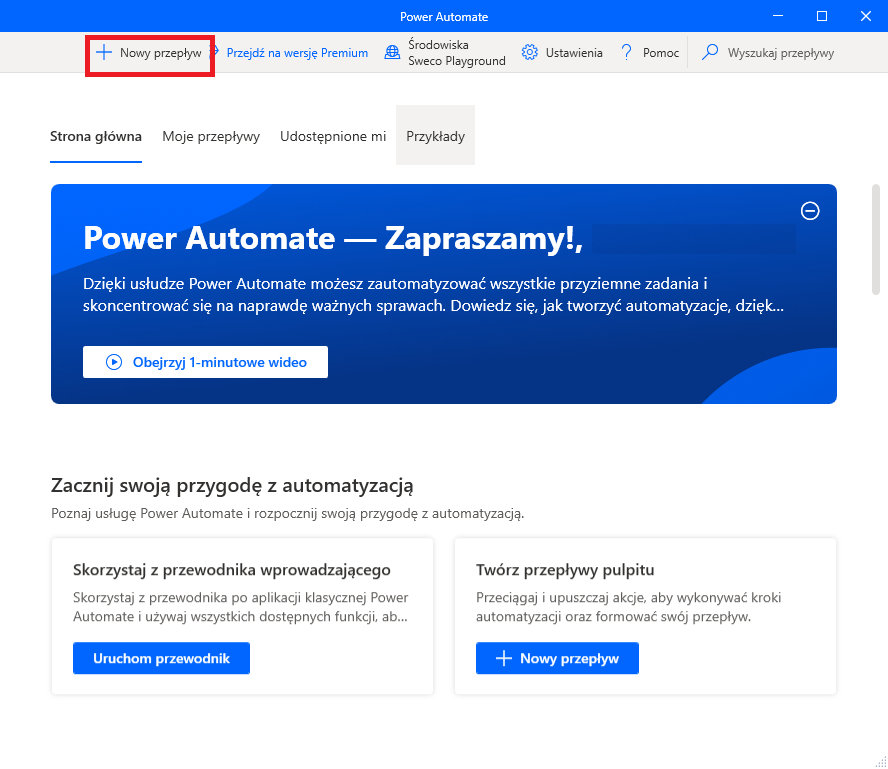Image resolution: width=888 pixels, height=769 pixels.
Task: Switch to the Moje przepływy tab
Action: pyautogui.click(x=211, y=136)
